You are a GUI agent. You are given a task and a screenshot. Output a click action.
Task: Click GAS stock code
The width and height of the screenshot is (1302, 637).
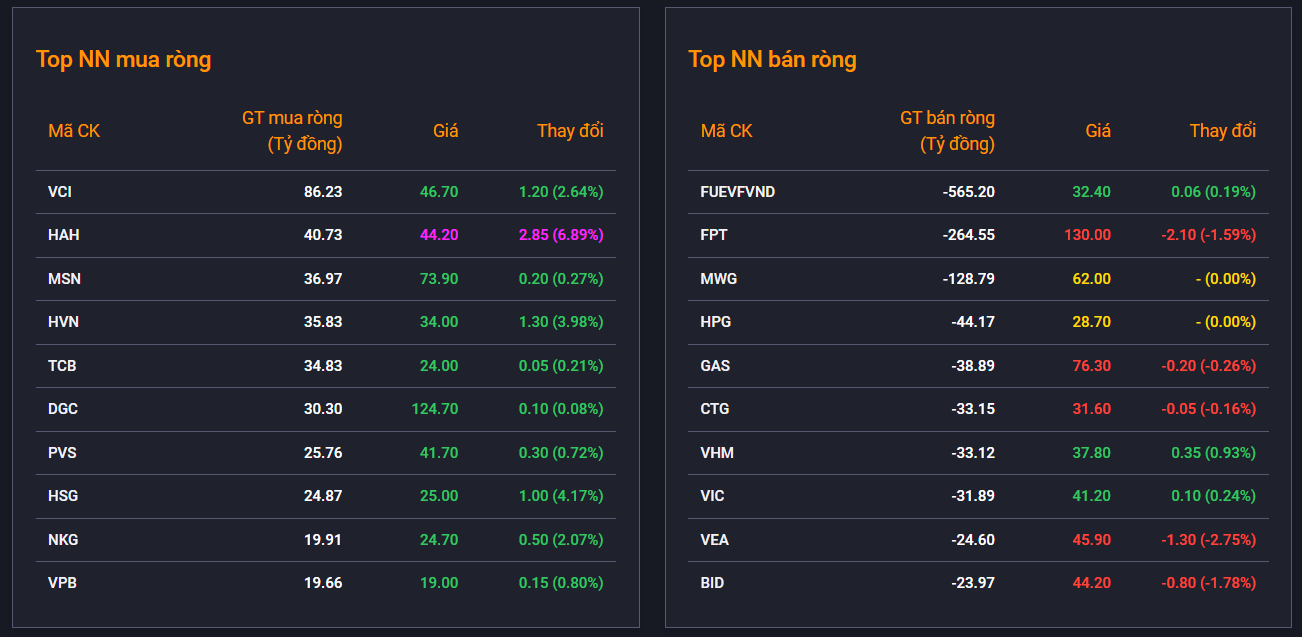coord(715,366)
